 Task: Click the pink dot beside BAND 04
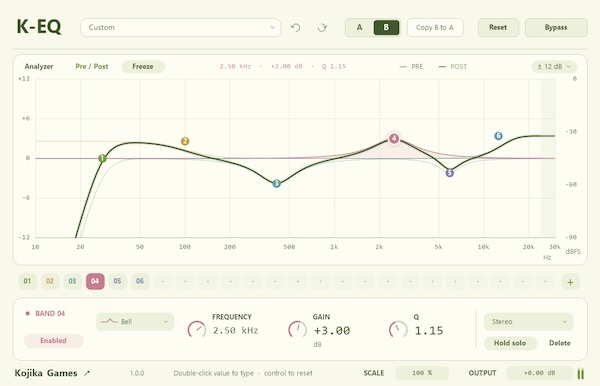click(x=28, y=313)
